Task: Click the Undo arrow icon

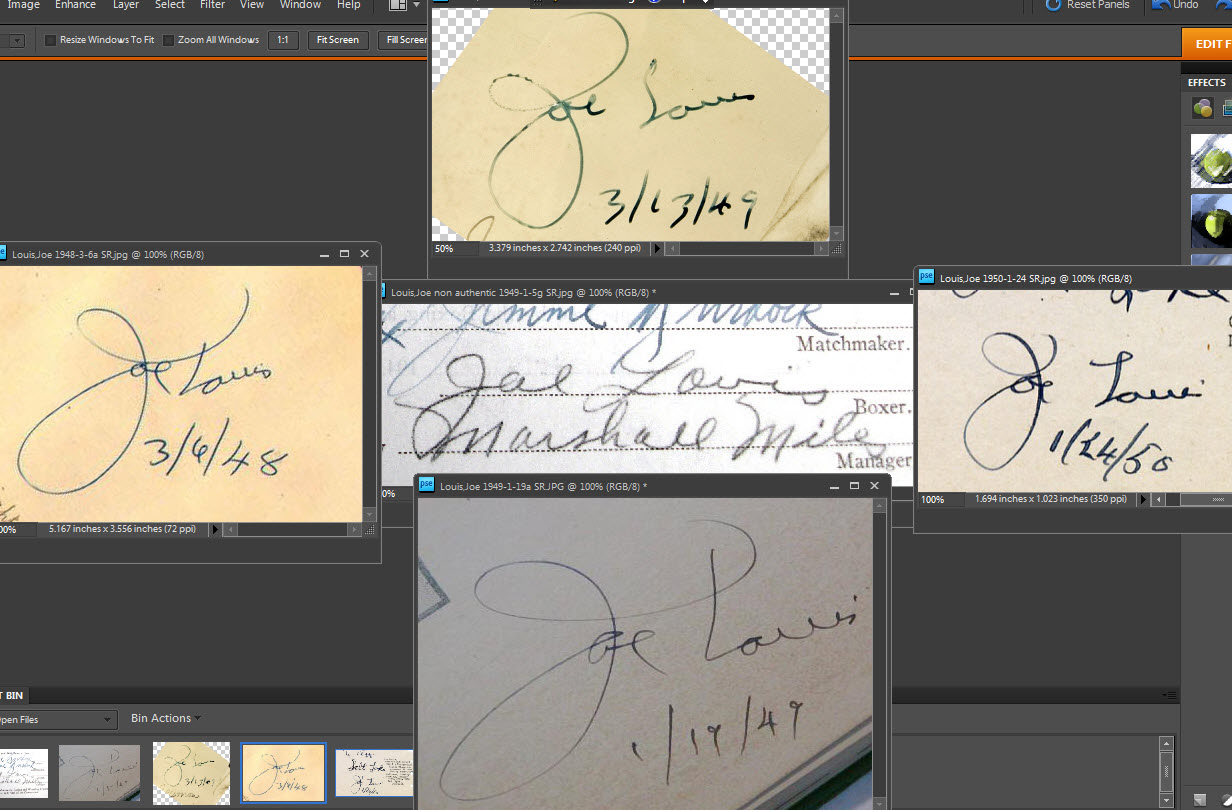Action: pyautogui.click(x=1161, y=5)
